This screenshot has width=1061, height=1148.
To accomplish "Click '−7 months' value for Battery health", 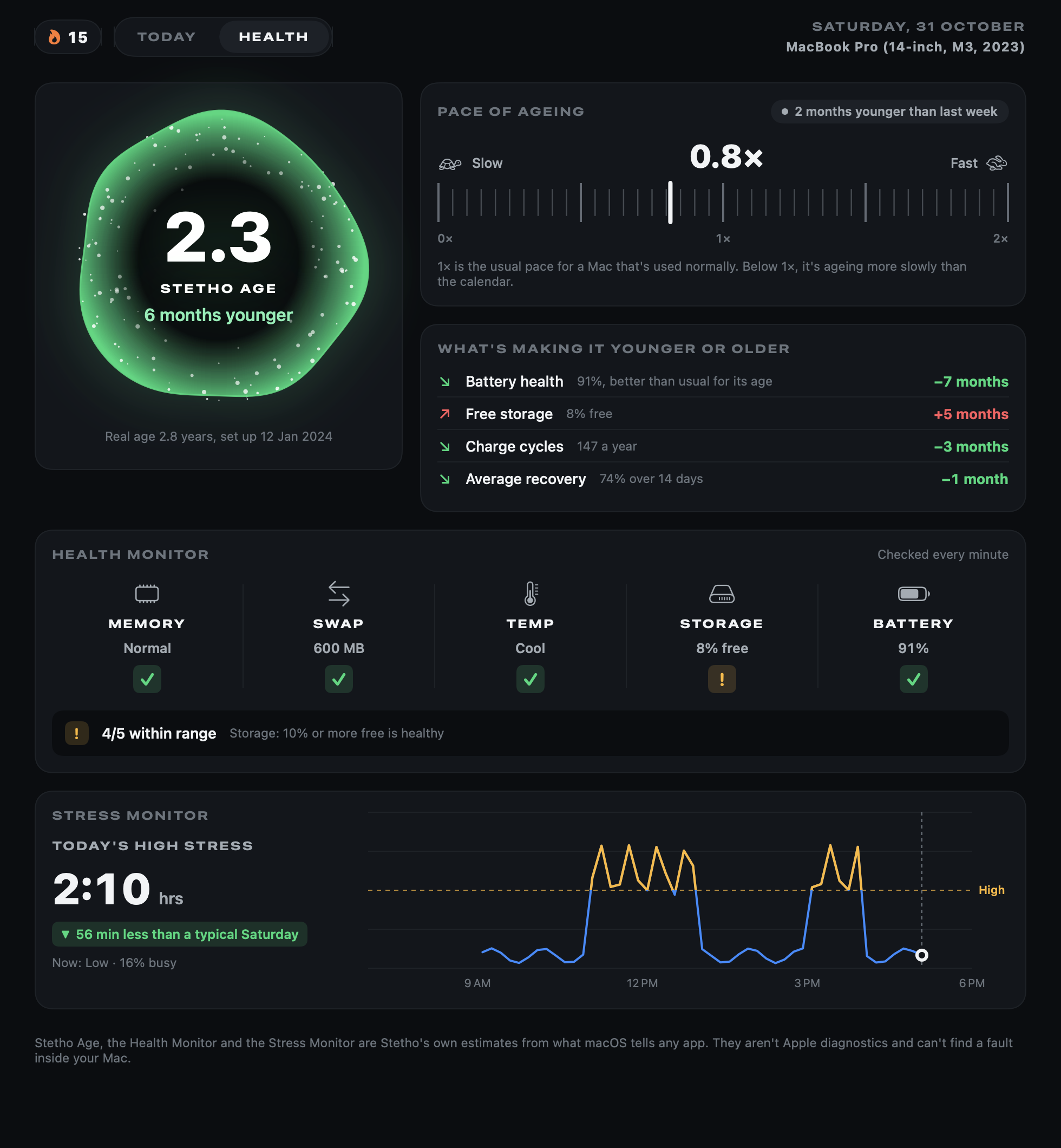I will pyautogui.click(x=971, y=381).
